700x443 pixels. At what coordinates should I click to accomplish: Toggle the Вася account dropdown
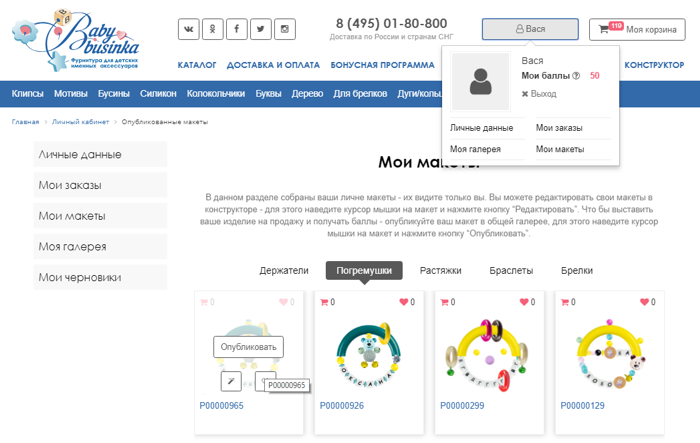point(530,29)
